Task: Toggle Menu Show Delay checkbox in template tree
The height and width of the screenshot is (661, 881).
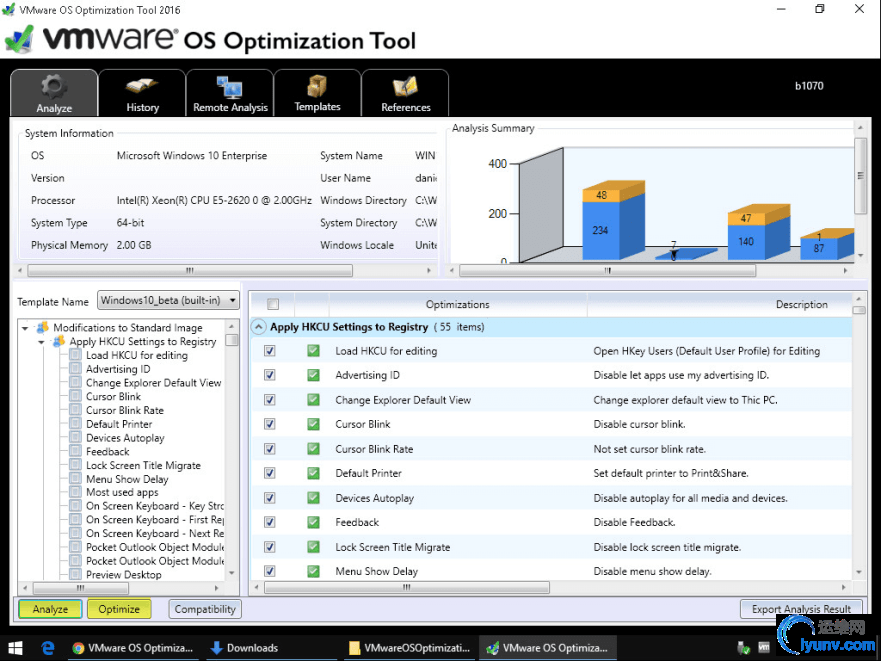Action: click(x=75, y=479)
